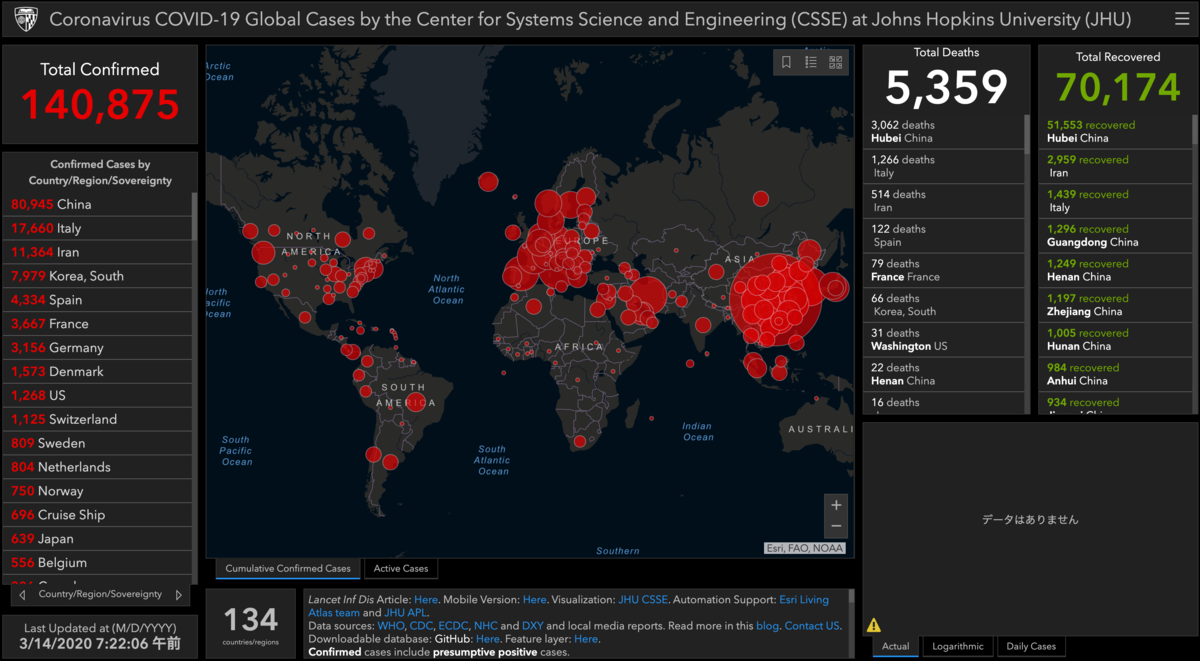
Task: Open the DXY data source link
Action: (533, 626)
